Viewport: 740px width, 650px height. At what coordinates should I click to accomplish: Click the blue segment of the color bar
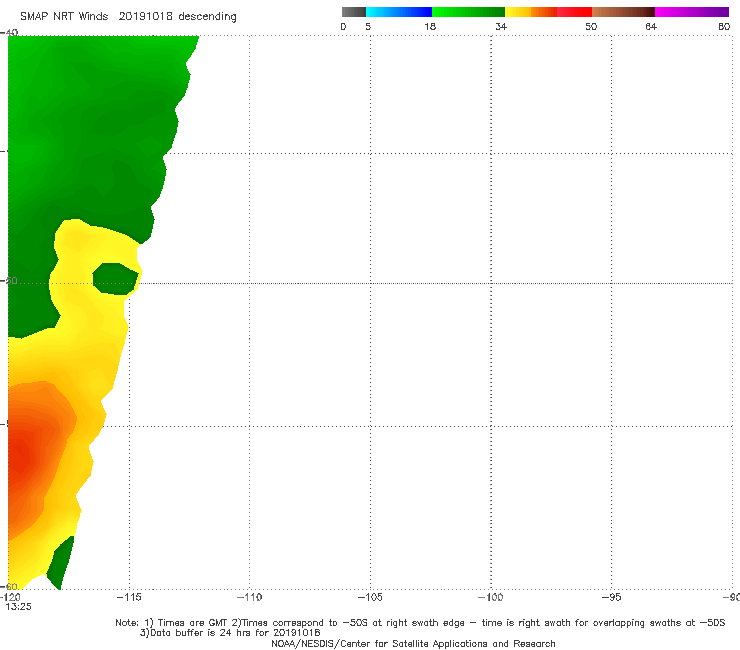tap(399, 12)
